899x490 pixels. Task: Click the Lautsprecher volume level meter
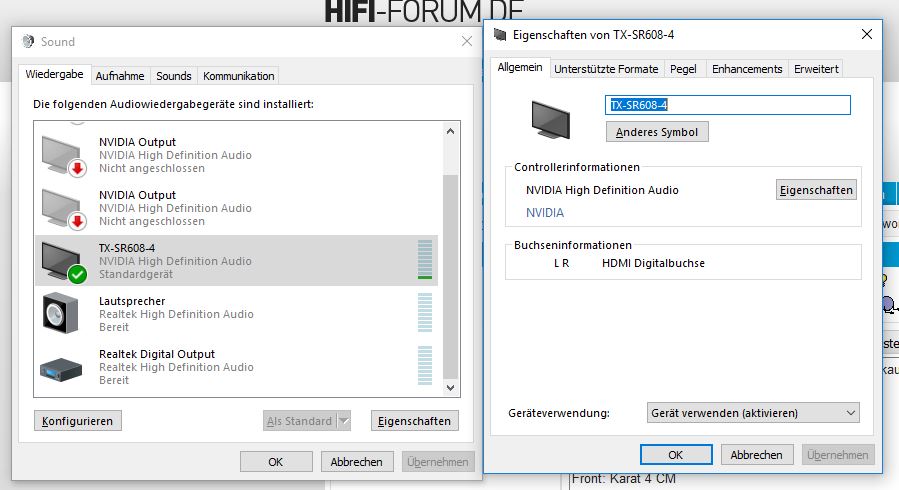(425, 312)
